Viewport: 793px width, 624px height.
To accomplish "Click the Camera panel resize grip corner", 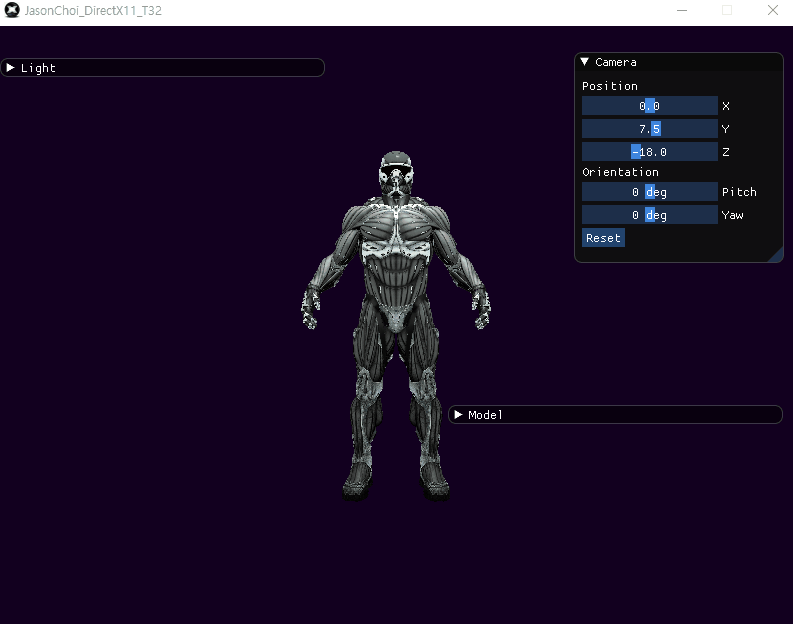I will 776,255.
